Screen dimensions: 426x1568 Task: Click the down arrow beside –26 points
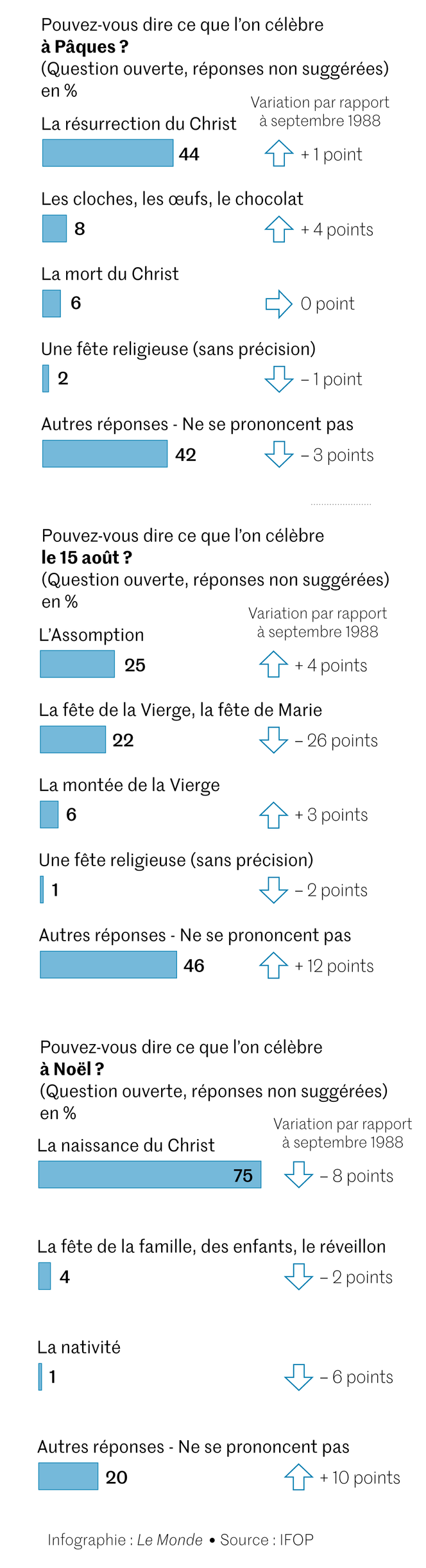[273, 740]
